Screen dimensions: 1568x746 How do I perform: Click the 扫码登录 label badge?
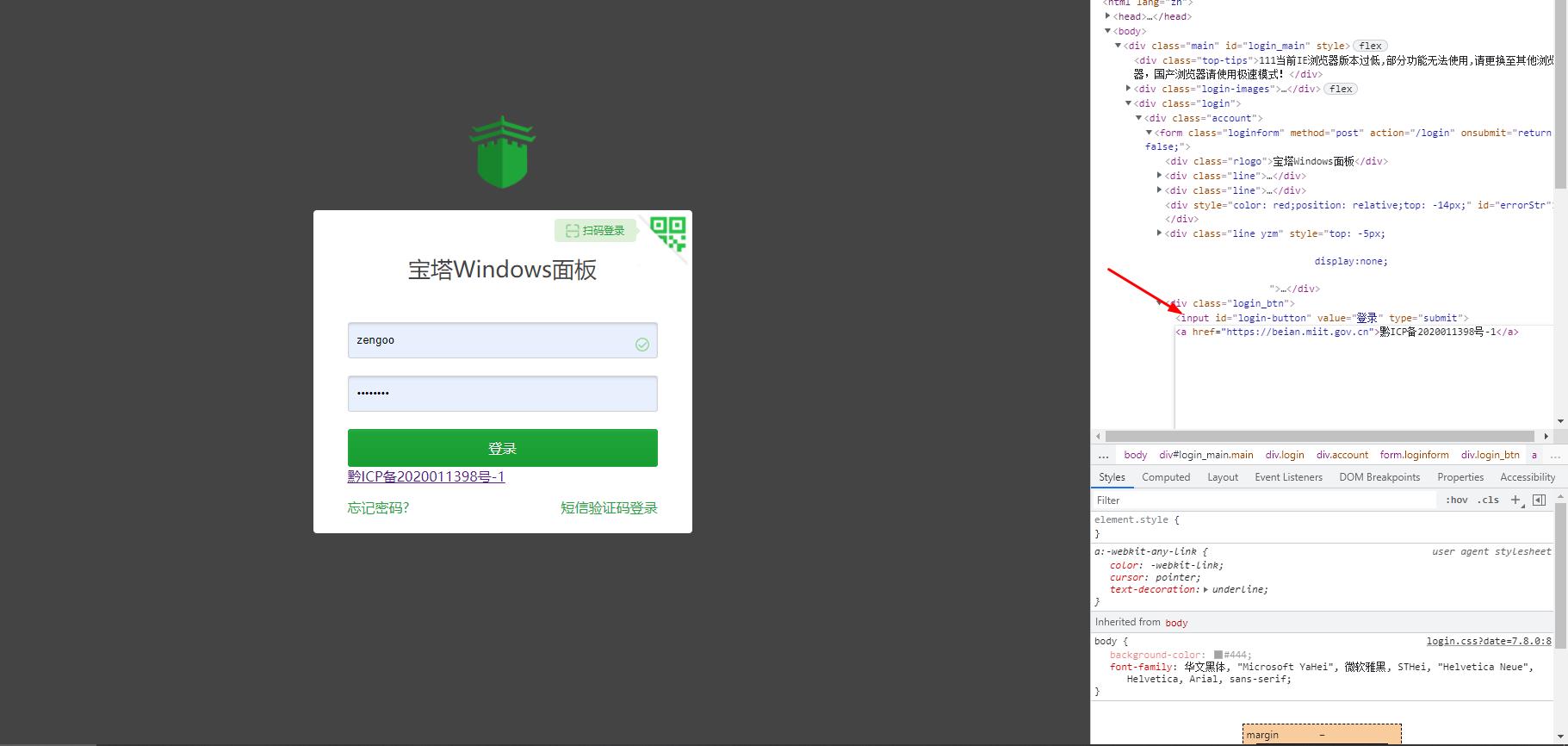click(x=595, y=230)
